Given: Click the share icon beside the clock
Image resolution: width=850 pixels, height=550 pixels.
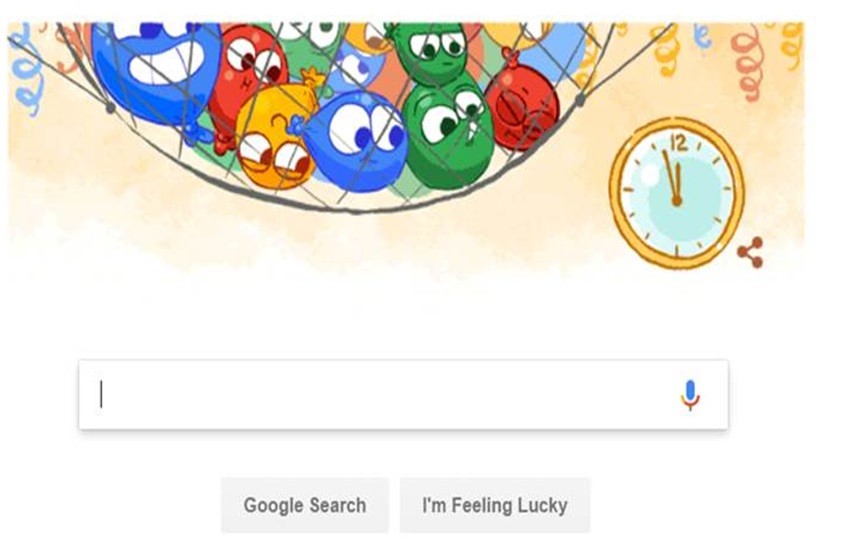Looking at the screenshot, I should [751, 253].
